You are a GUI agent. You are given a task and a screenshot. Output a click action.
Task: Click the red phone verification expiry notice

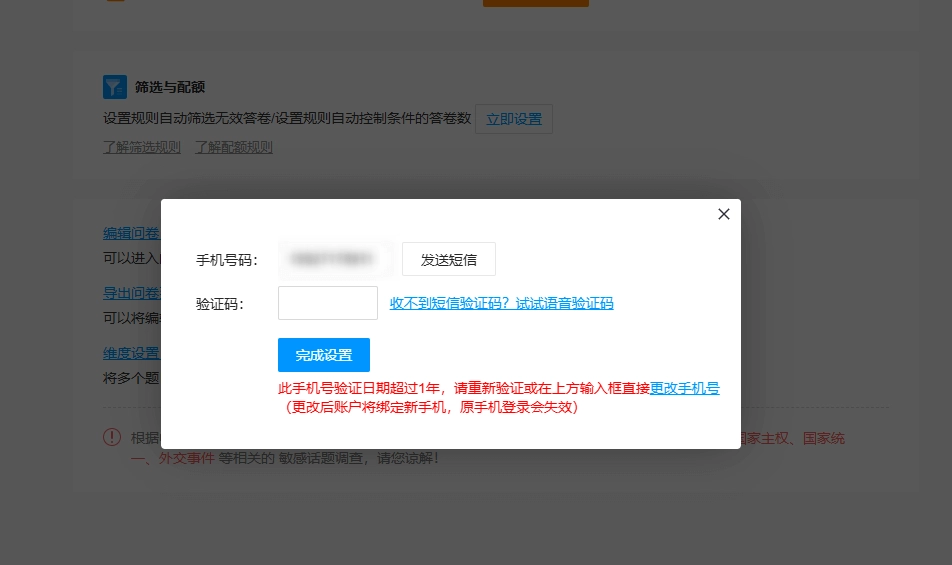point(498,398)
